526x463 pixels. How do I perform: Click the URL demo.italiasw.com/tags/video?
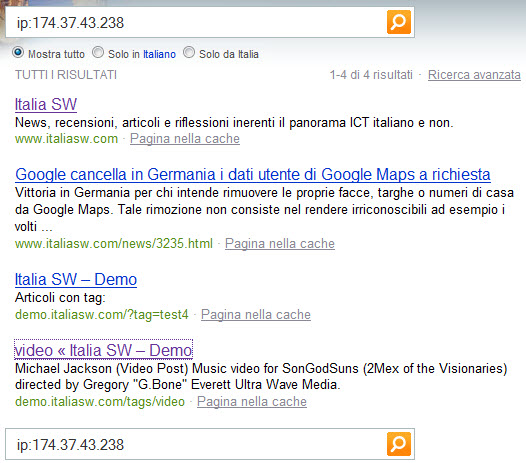100,402
